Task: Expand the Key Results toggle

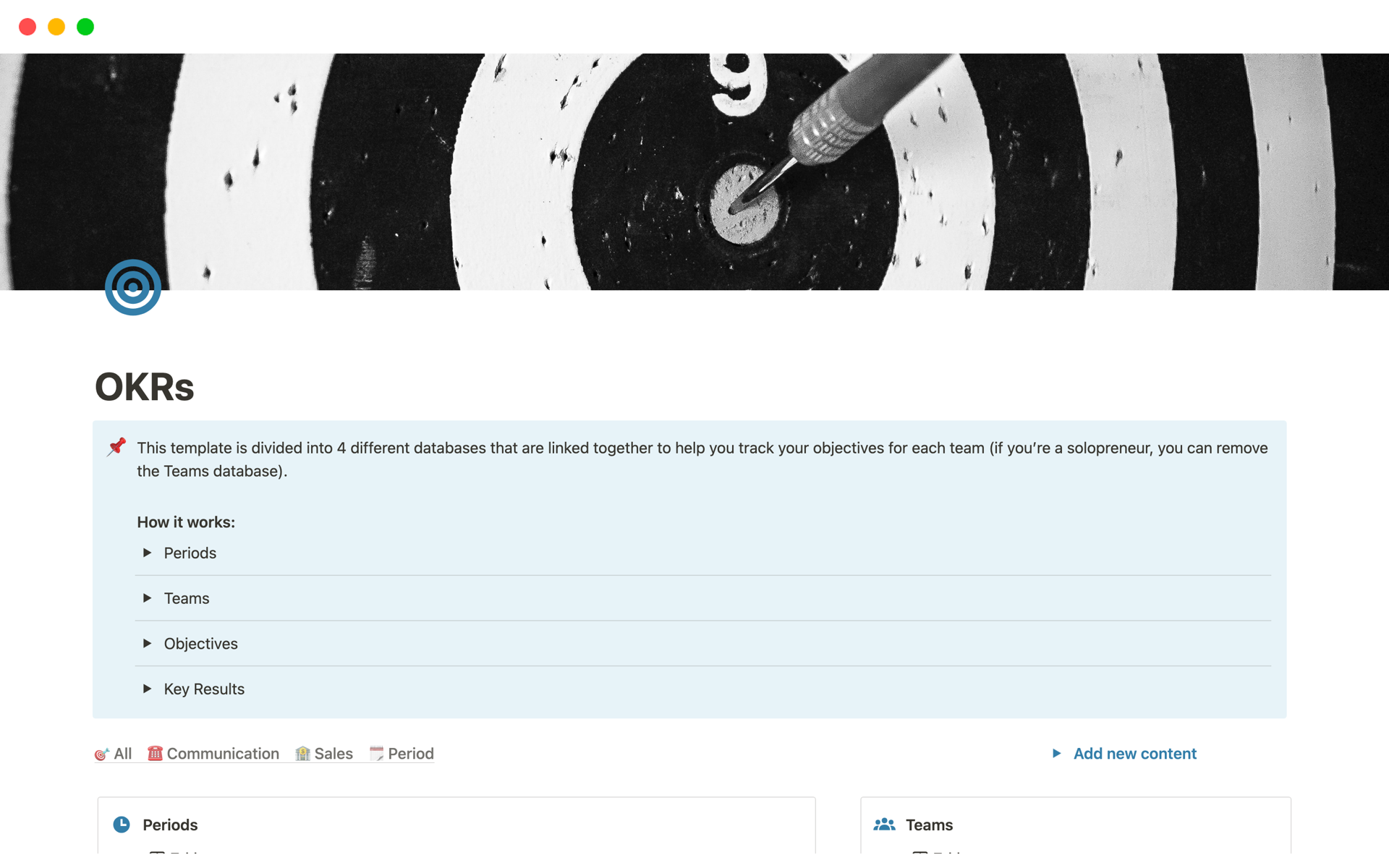Action: (148, 689)
